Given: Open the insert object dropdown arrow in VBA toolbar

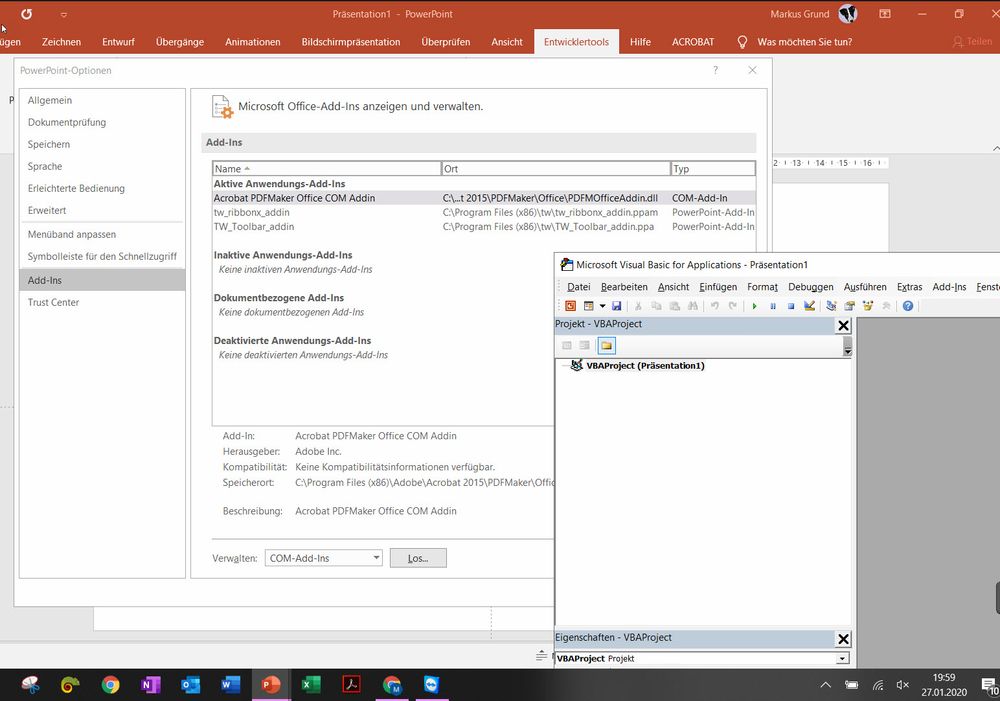Looking at the screenshot, I should (x=602, y=306).
